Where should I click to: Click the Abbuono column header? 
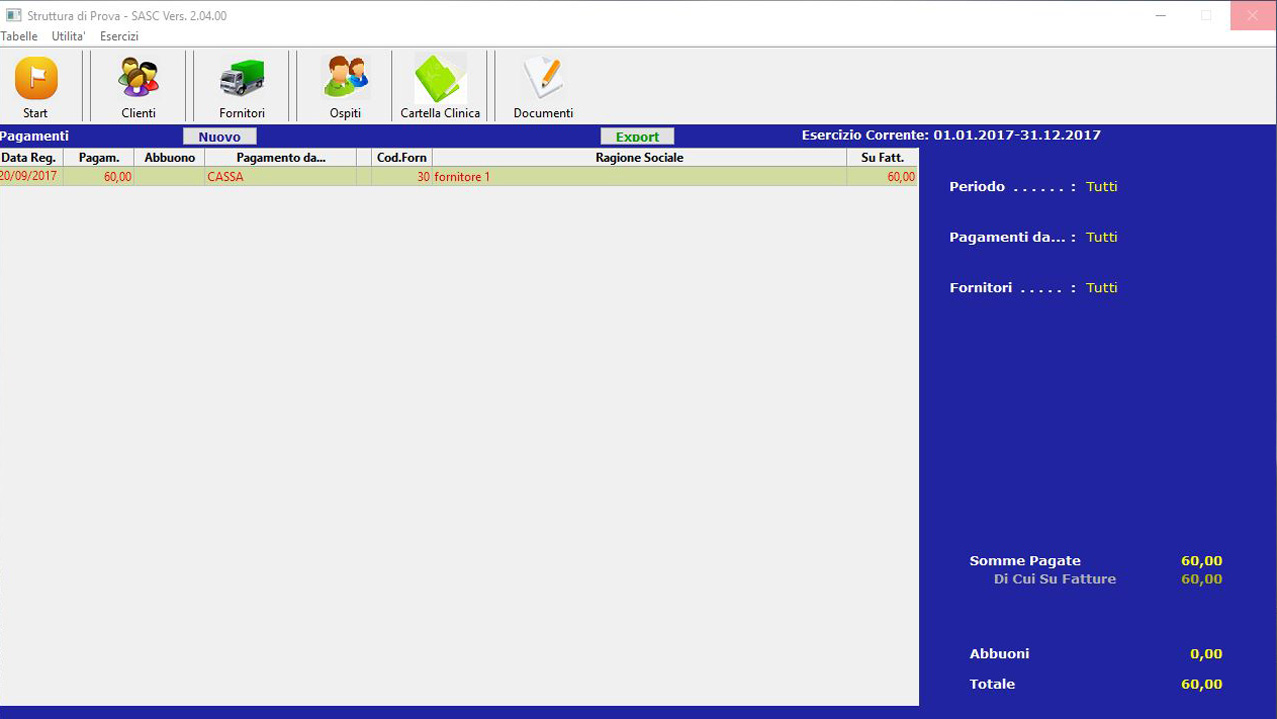coord(170,158)
